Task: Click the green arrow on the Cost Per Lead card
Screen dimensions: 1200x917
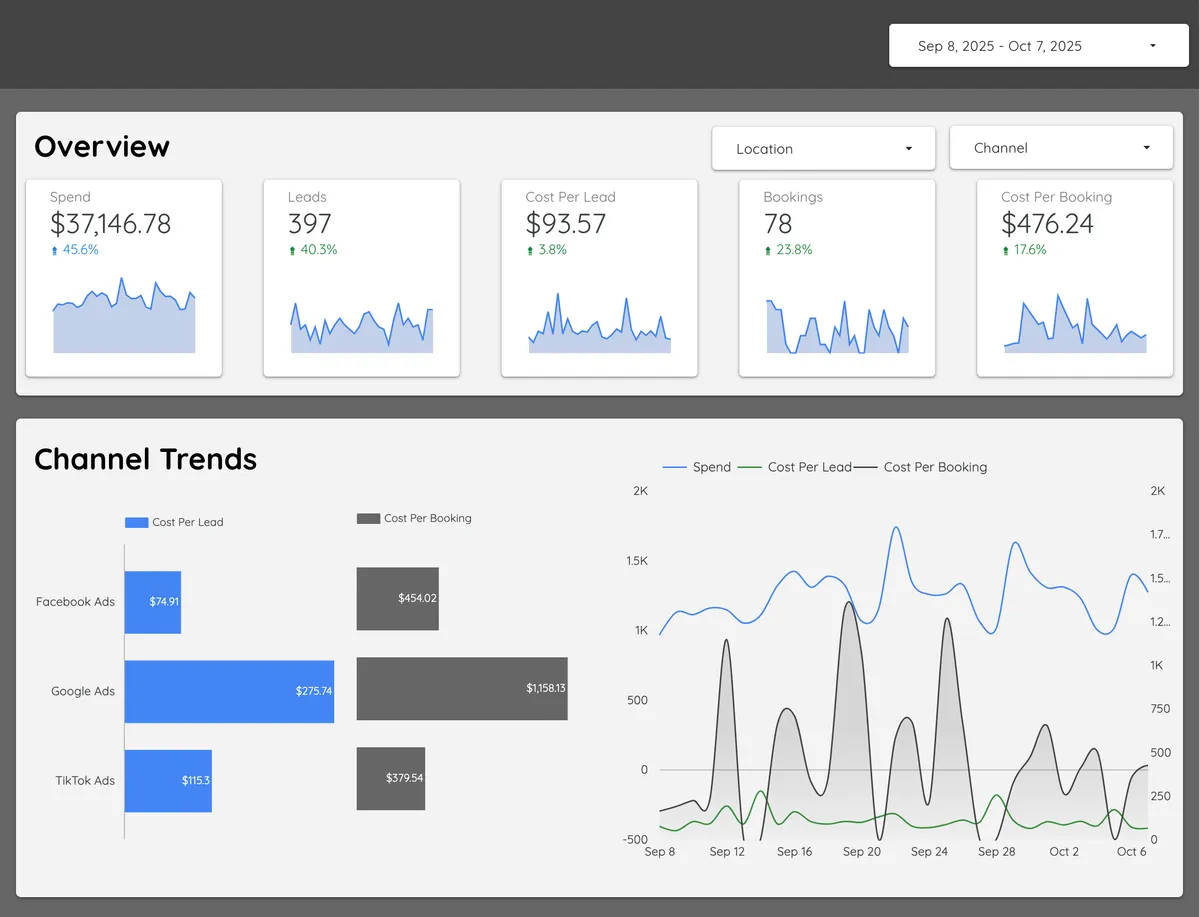Action: pyautogui.click(x=528, y=250)
